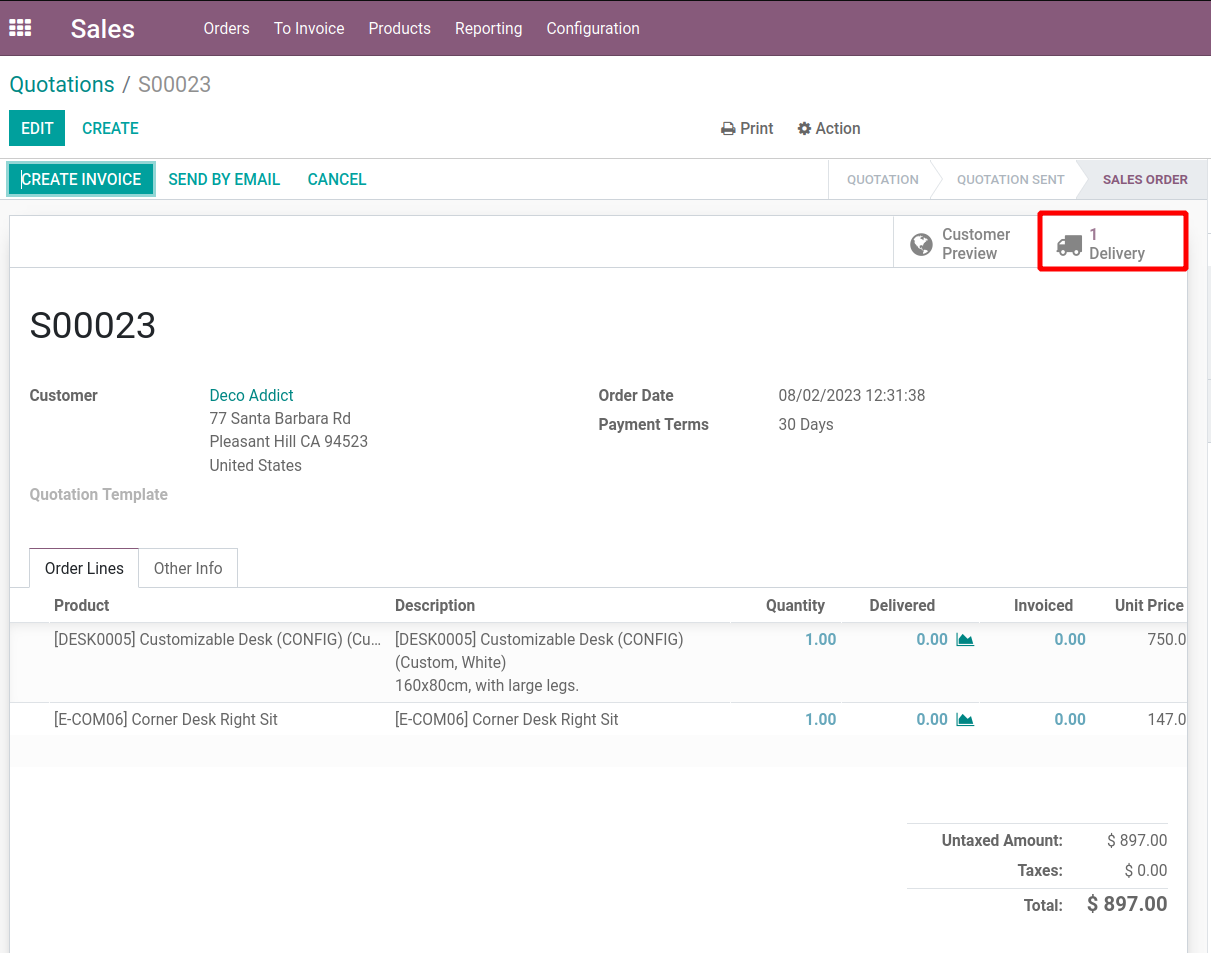Sort by the Unit Price column header

tap(1149, 605)
